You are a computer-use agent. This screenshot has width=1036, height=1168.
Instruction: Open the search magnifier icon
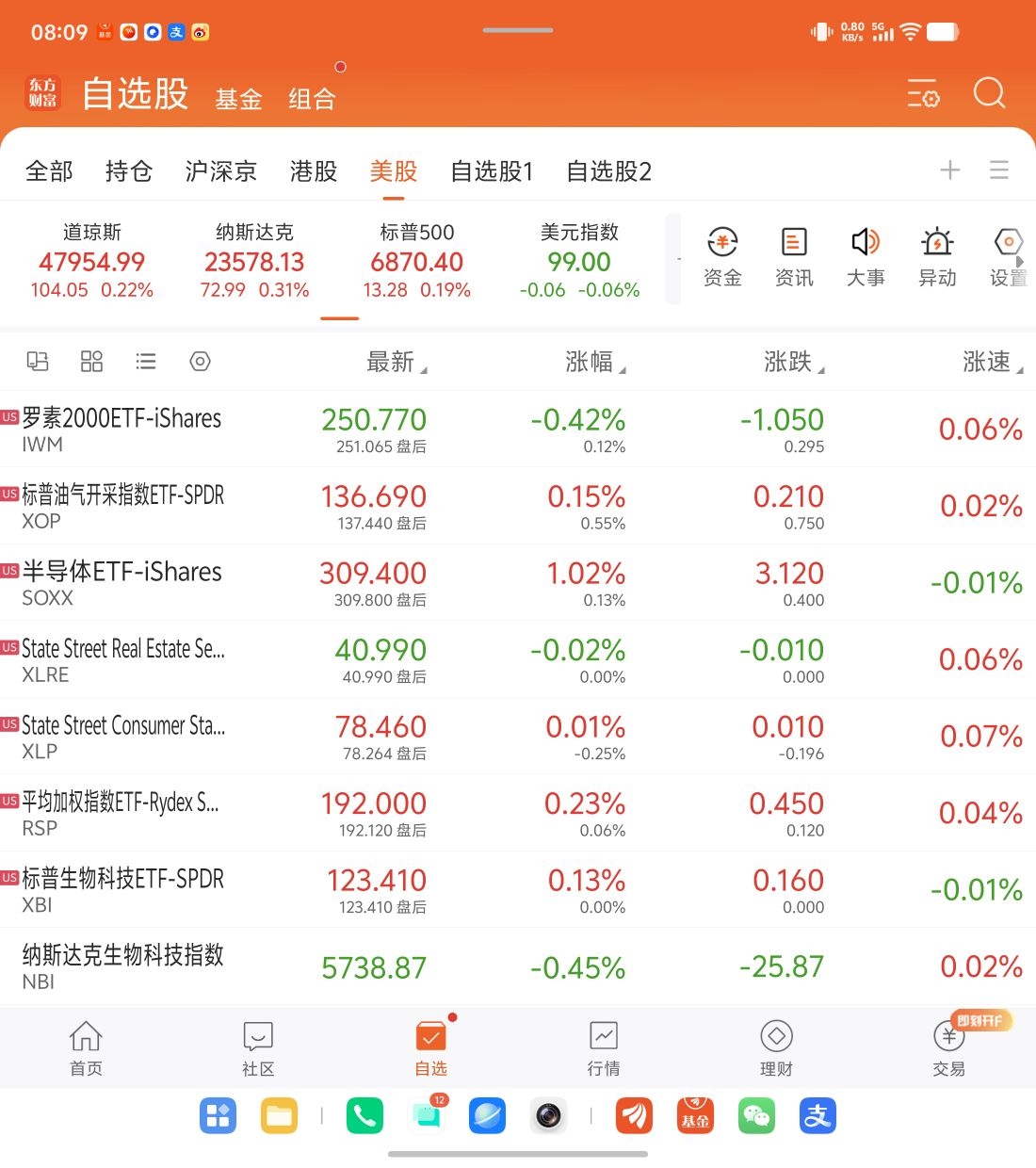point(989,93)
